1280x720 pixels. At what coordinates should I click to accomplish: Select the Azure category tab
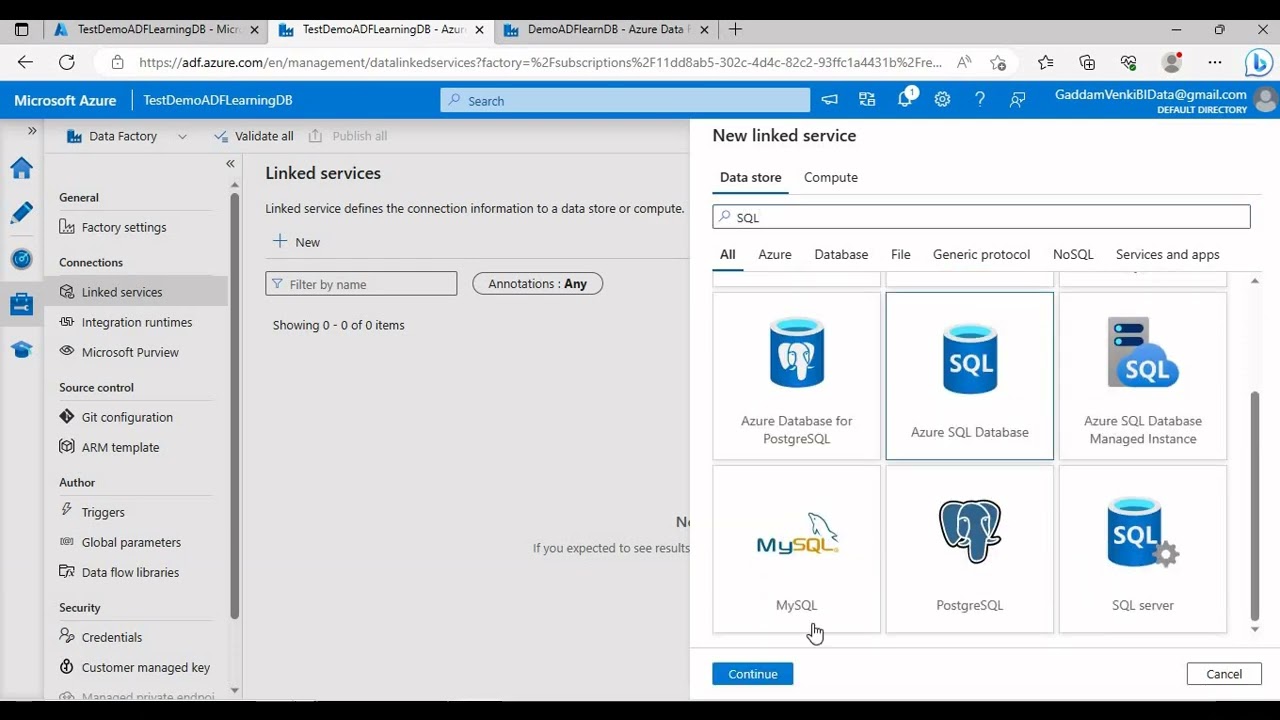[775, 254]
